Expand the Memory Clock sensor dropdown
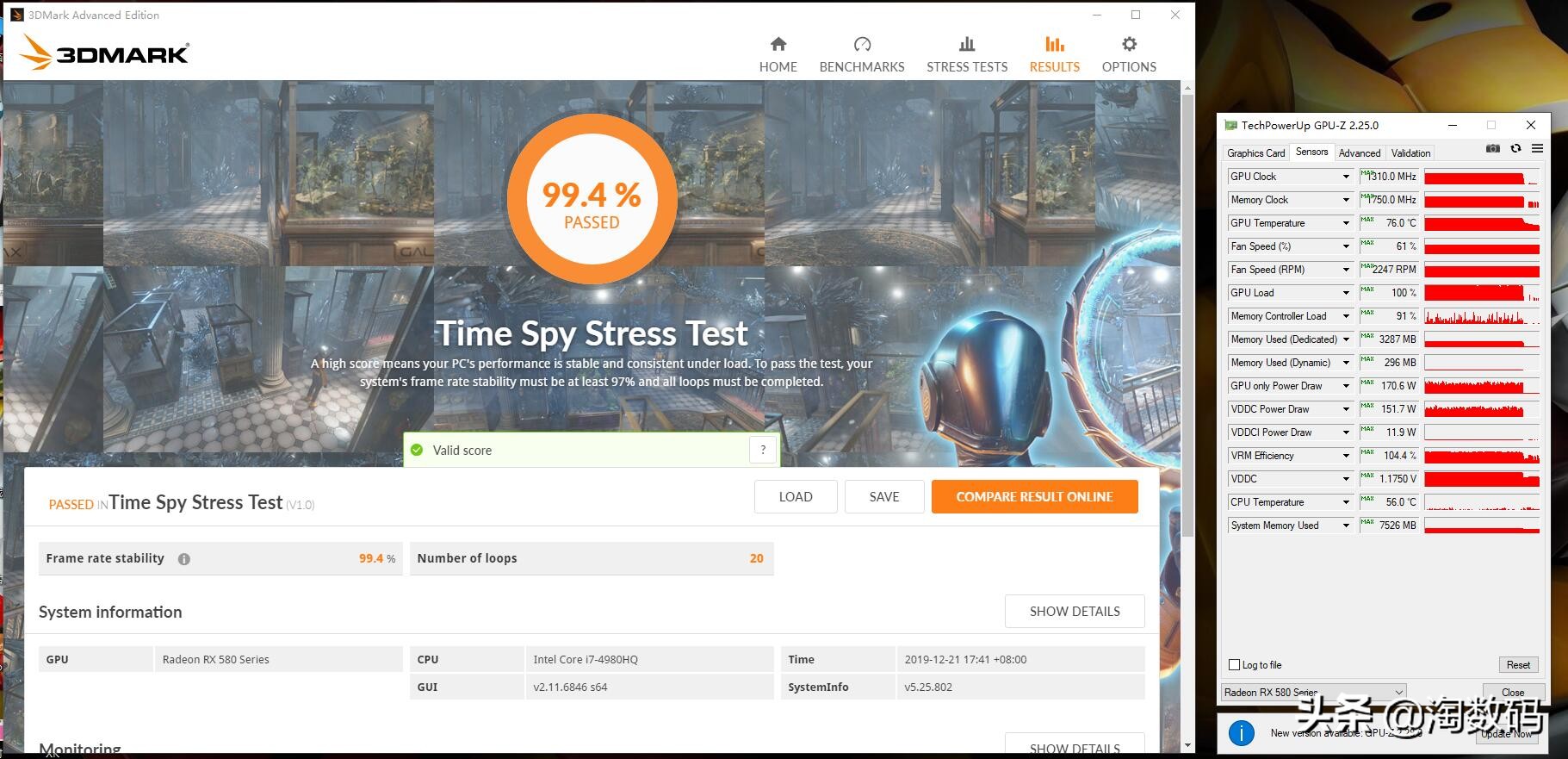 (1346, 200)
